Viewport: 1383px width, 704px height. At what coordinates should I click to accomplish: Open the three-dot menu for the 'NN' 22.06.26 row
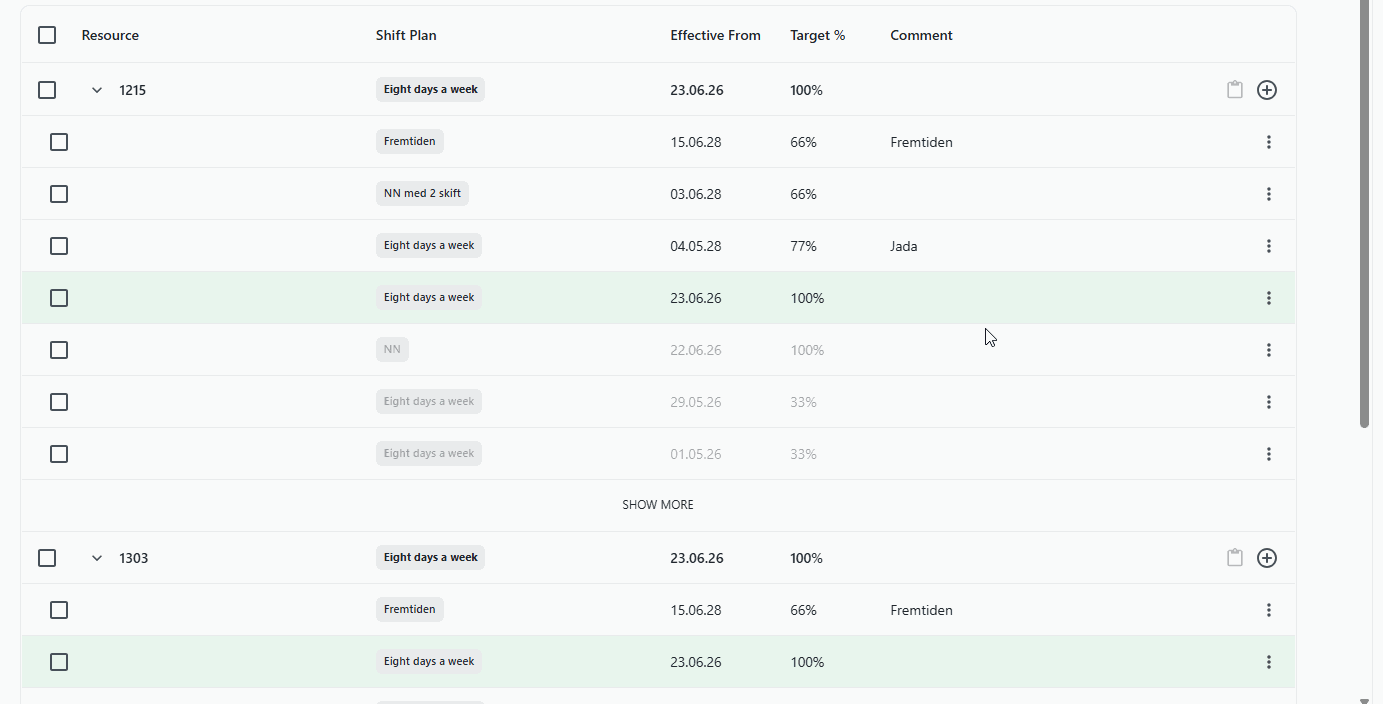(1269, 350)
